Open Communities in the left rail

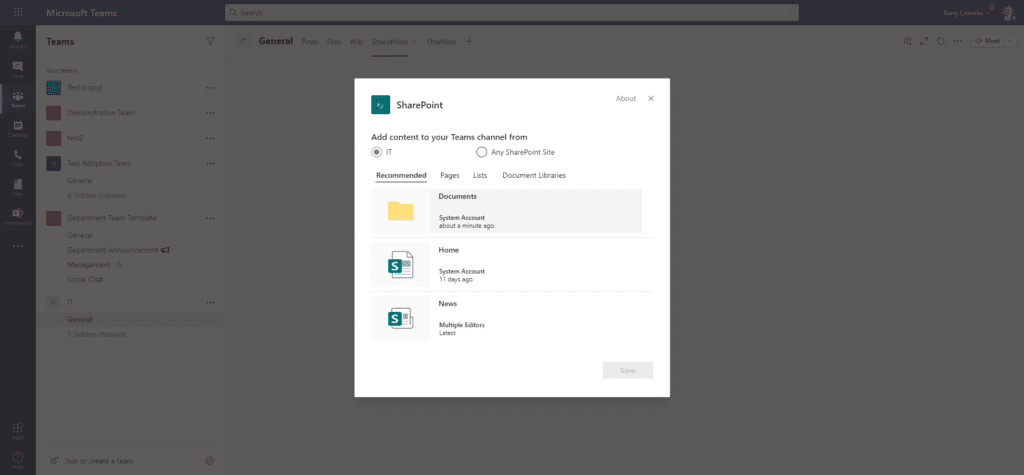(x=18, y=216)
